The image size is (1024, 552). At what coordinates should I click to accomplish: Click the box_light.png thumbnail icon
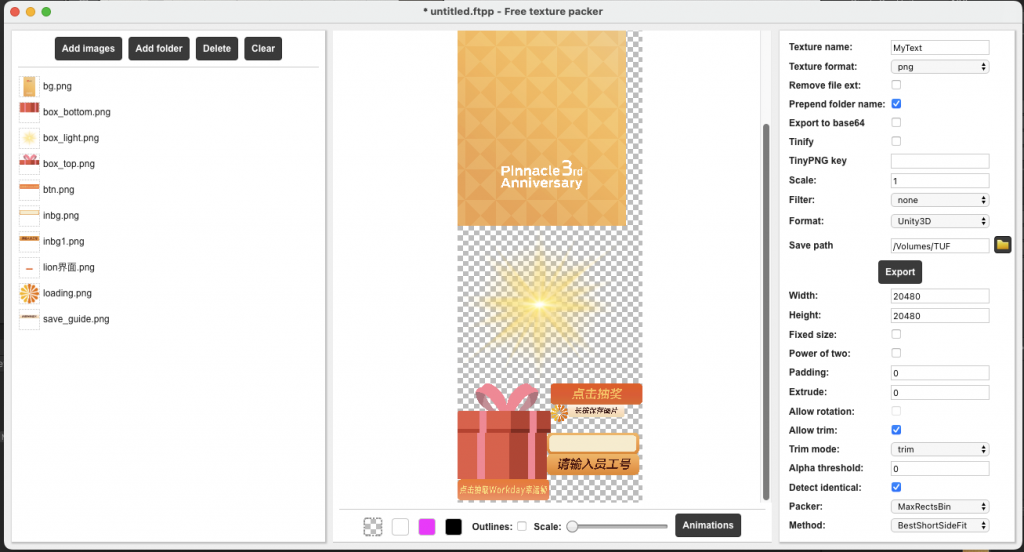pyautogui.click(x=29, y=138)
